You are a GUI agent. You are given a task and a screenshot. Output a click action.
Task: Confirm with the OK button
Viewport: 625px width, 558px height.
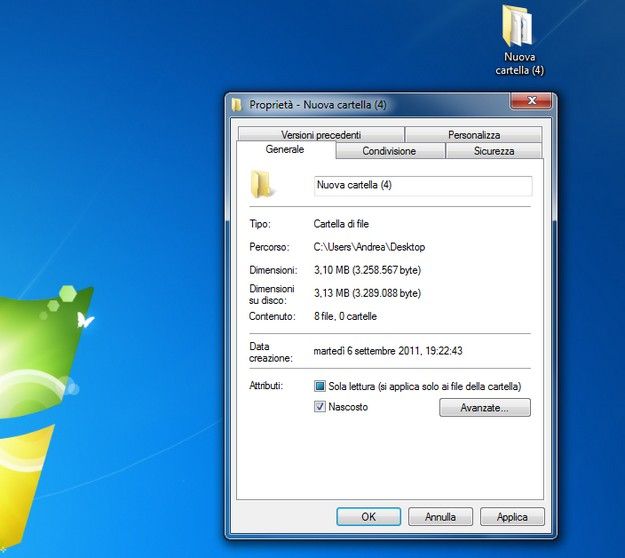click(x=368, y=517)
